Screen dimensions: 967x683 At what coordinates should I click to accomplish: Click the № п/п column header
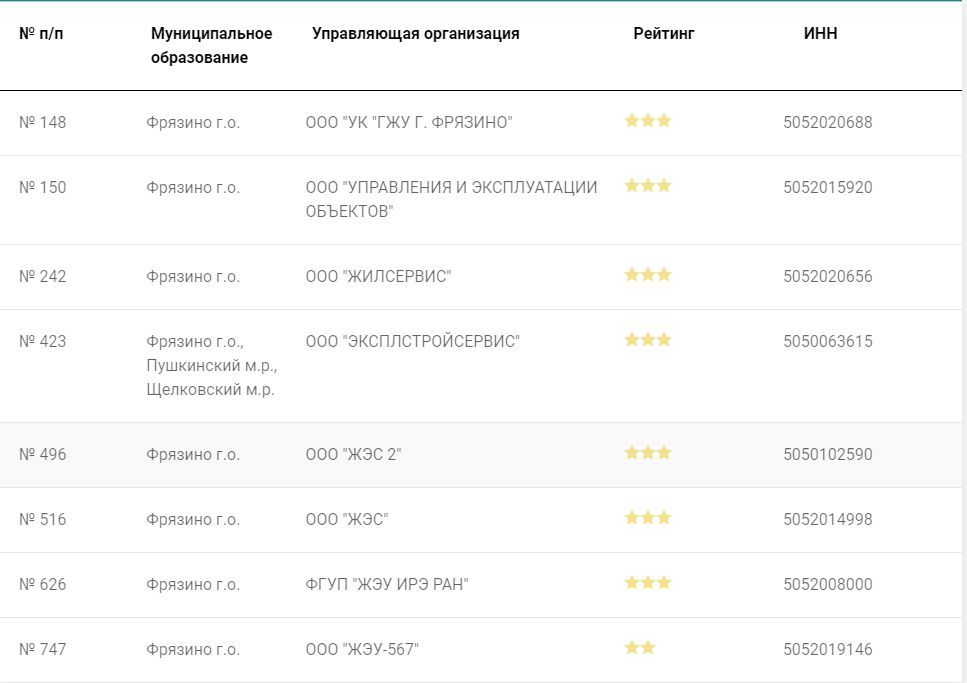coord(41,33)
